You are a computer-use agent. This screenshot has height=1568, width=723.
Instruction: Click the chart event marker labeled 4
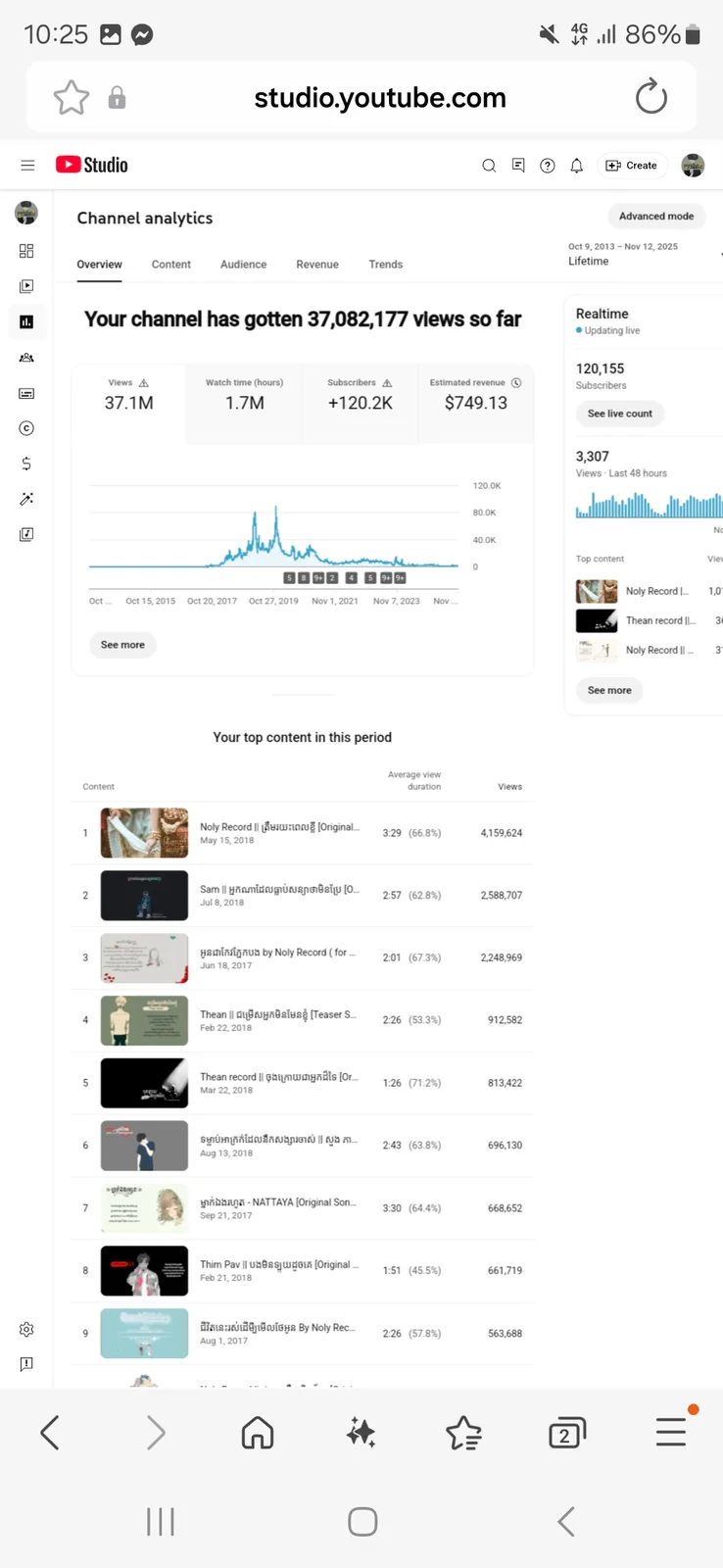pos(351,578)
